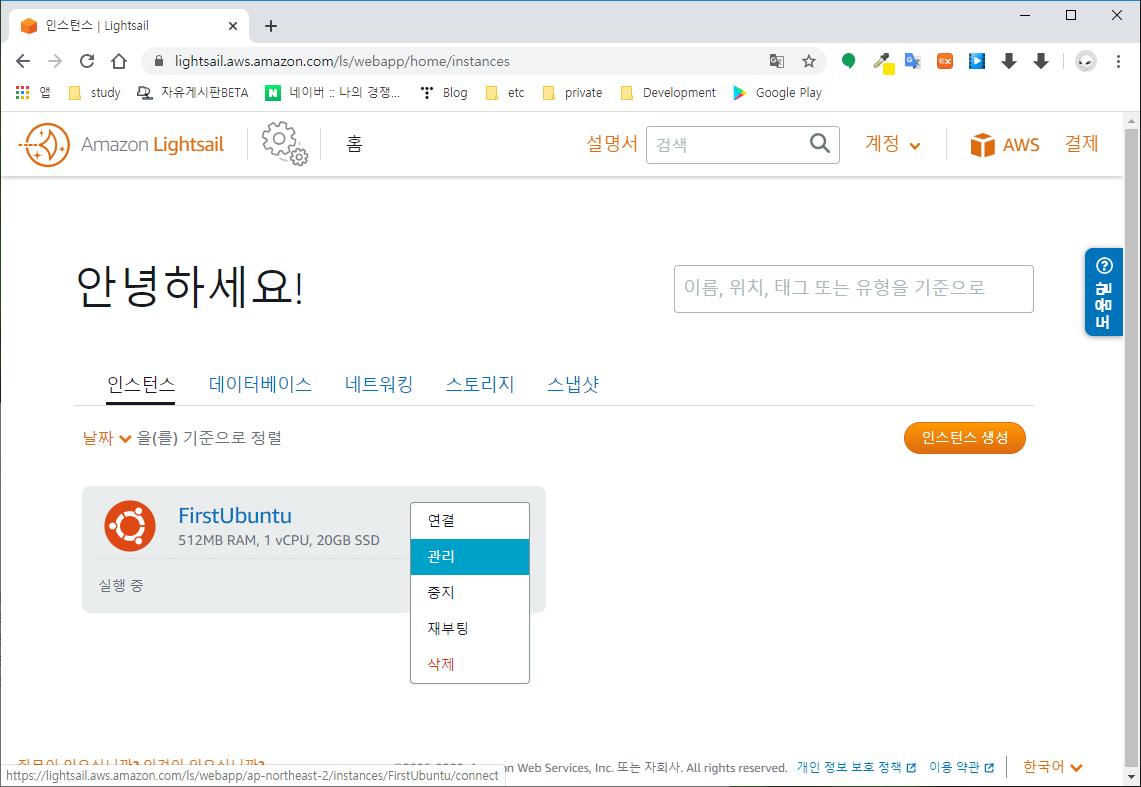Open the new tab plus button
Screen dimensions: 1141x787
(x=271, y=26)
